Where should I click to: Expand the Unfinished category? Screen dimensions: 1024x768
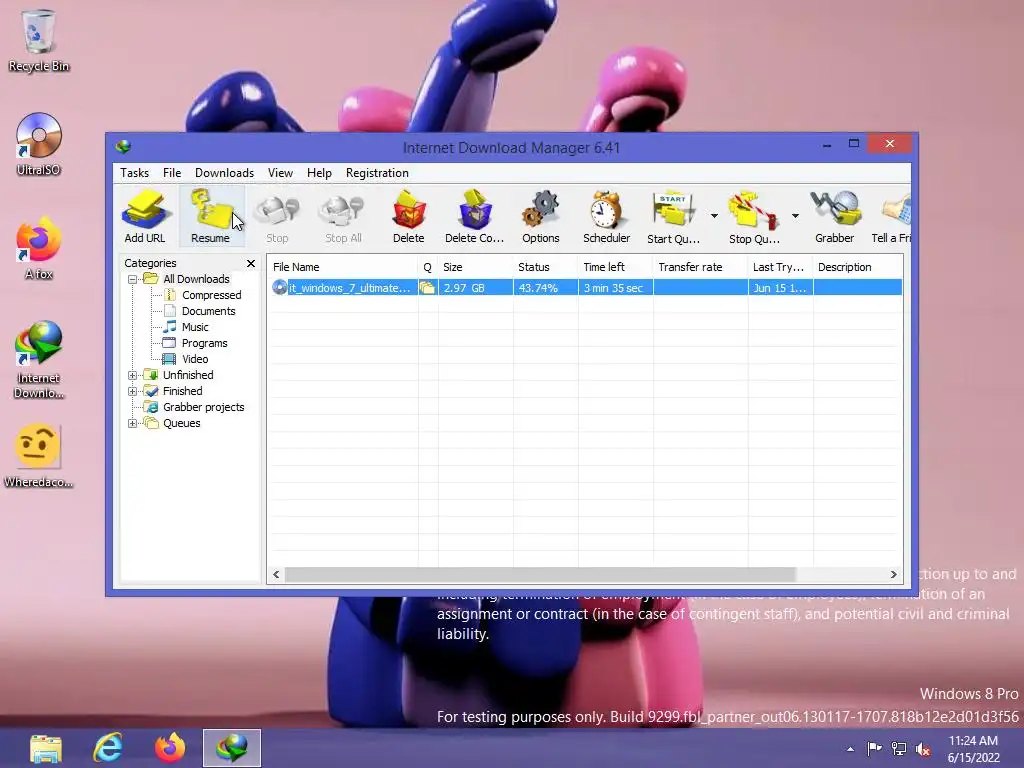(x=133, y=376)
